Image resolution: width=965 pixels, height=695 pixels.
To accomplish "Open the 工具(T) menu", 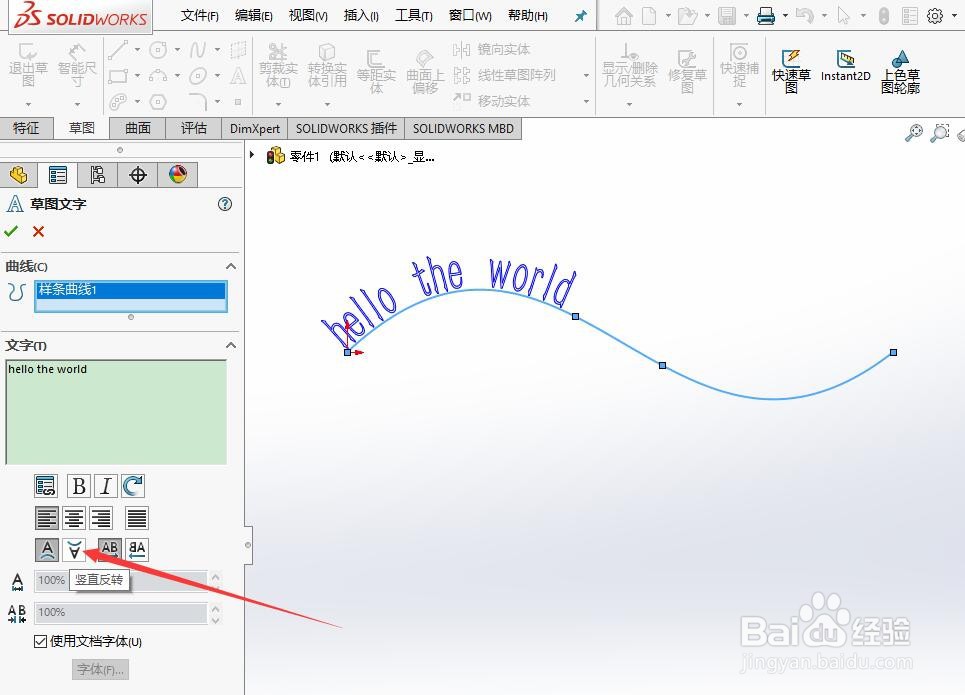I will click(x=413, y=15).
